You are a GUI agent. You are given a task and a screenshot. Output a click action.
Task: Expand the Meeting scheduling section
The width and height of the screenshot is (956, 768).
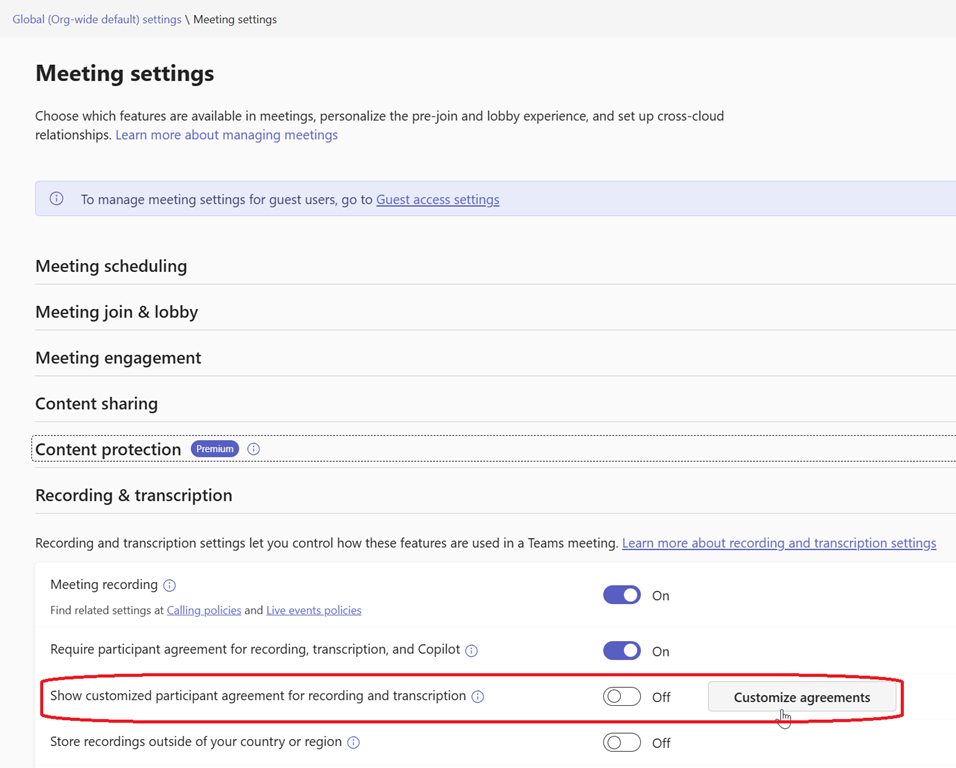click(x=111, y=266)
